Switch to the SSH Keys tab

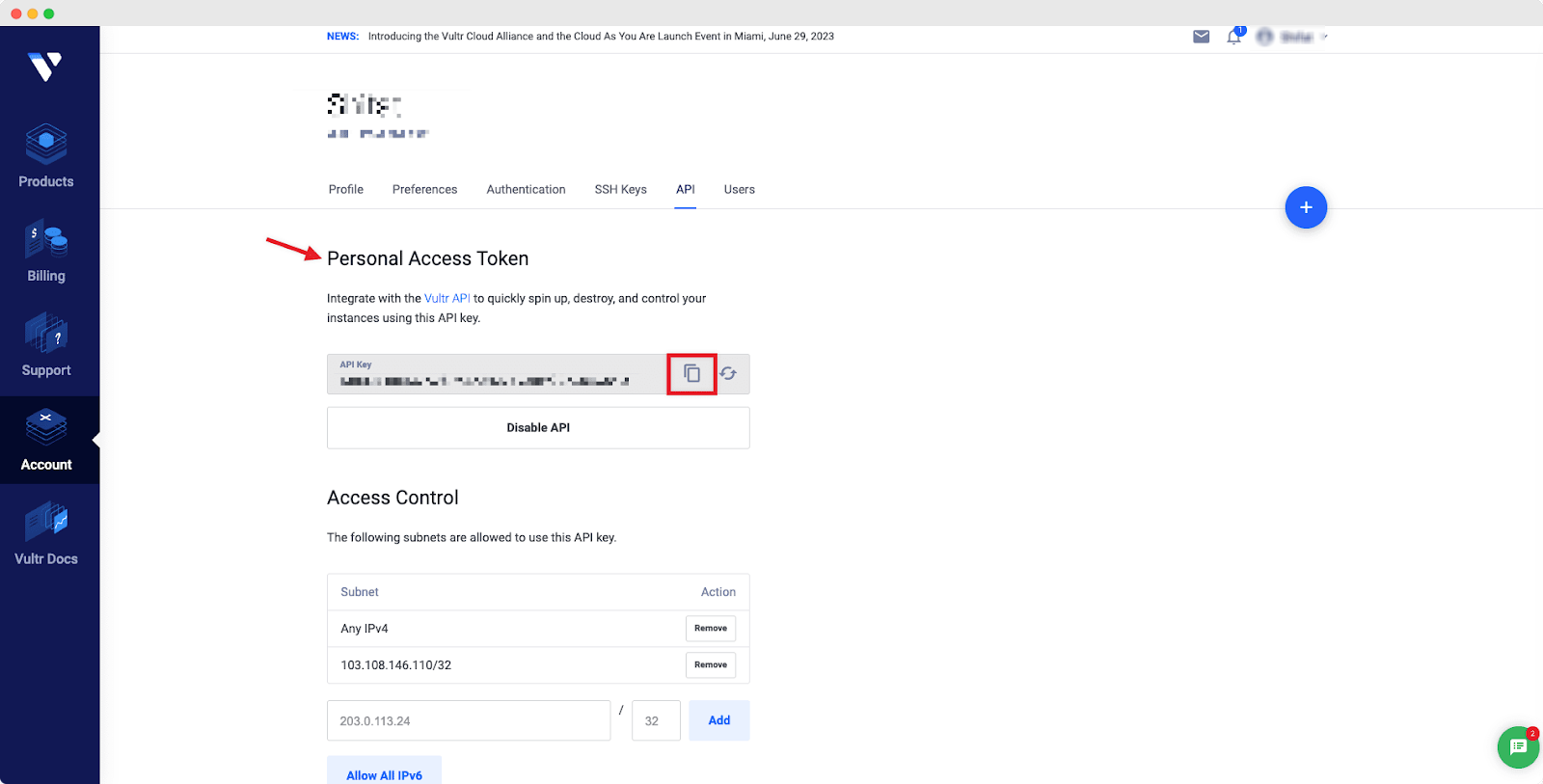pos(620,189)
